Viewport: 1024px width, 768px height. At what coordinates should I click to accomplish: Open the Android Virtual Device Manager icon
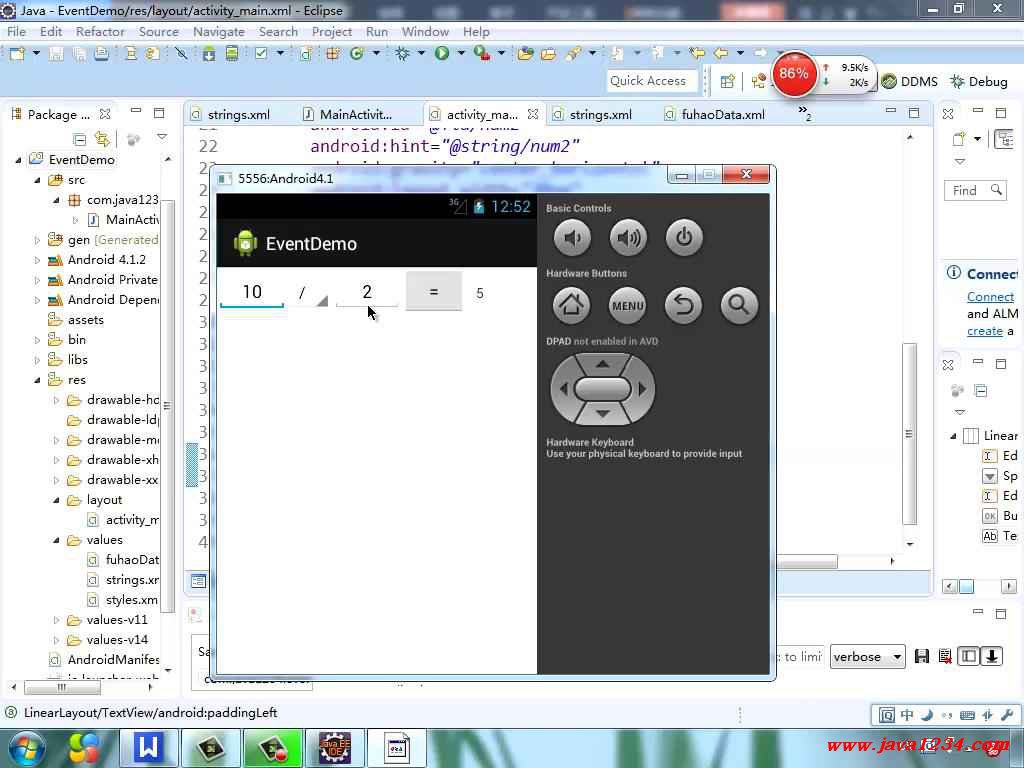click(x=232, y=54)
